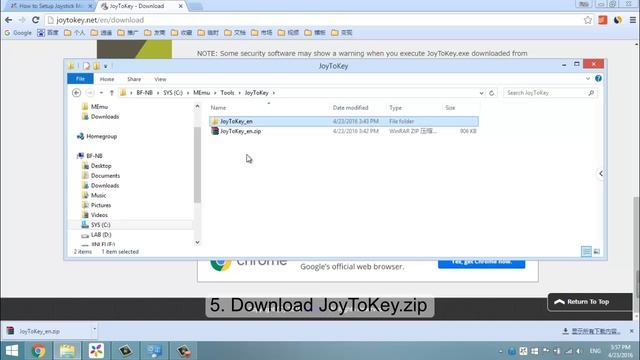Open the Share ribbon tab
Image resolution: width=640 pixels, height=360 pixels.
coord(134,79)
